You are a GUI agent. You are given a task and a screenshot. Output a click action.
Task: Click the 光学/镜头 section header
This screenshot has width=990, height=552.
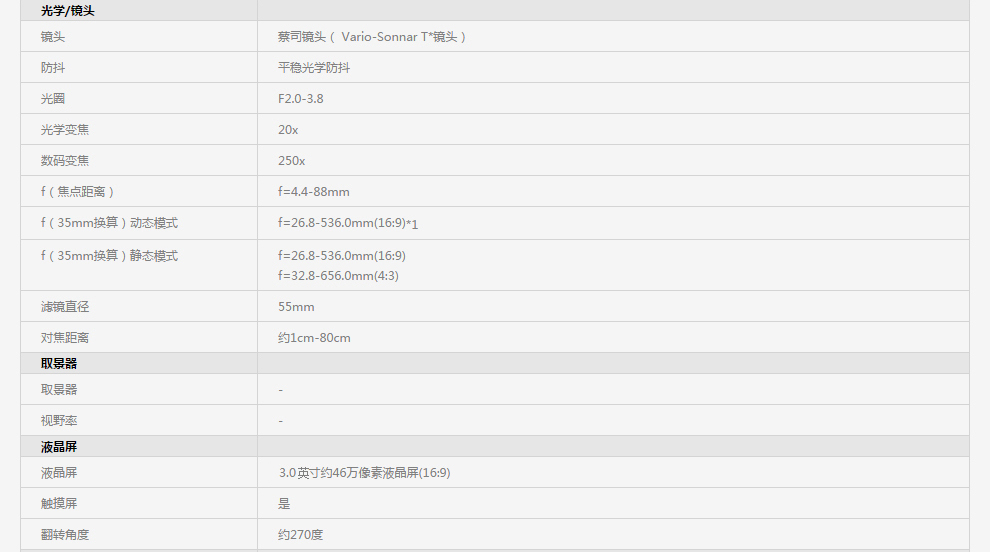point(68,11)
